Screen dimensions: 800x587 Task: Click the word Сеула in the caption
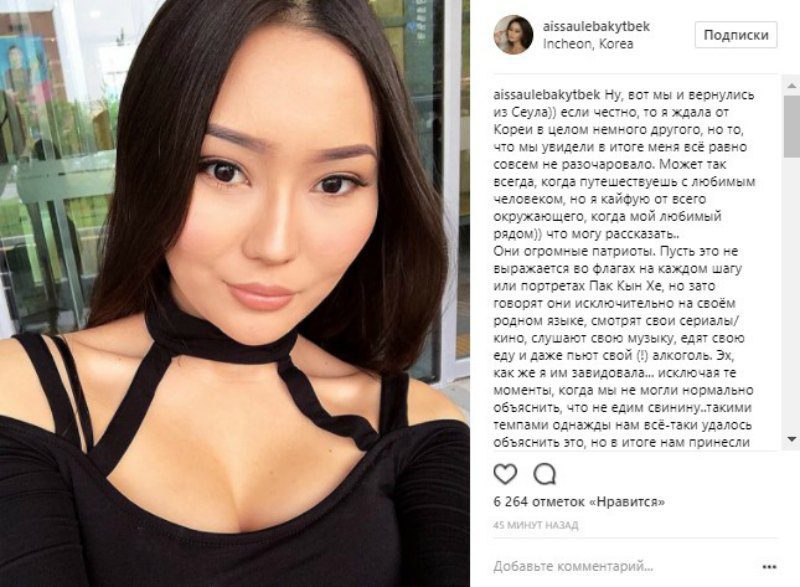528,112
